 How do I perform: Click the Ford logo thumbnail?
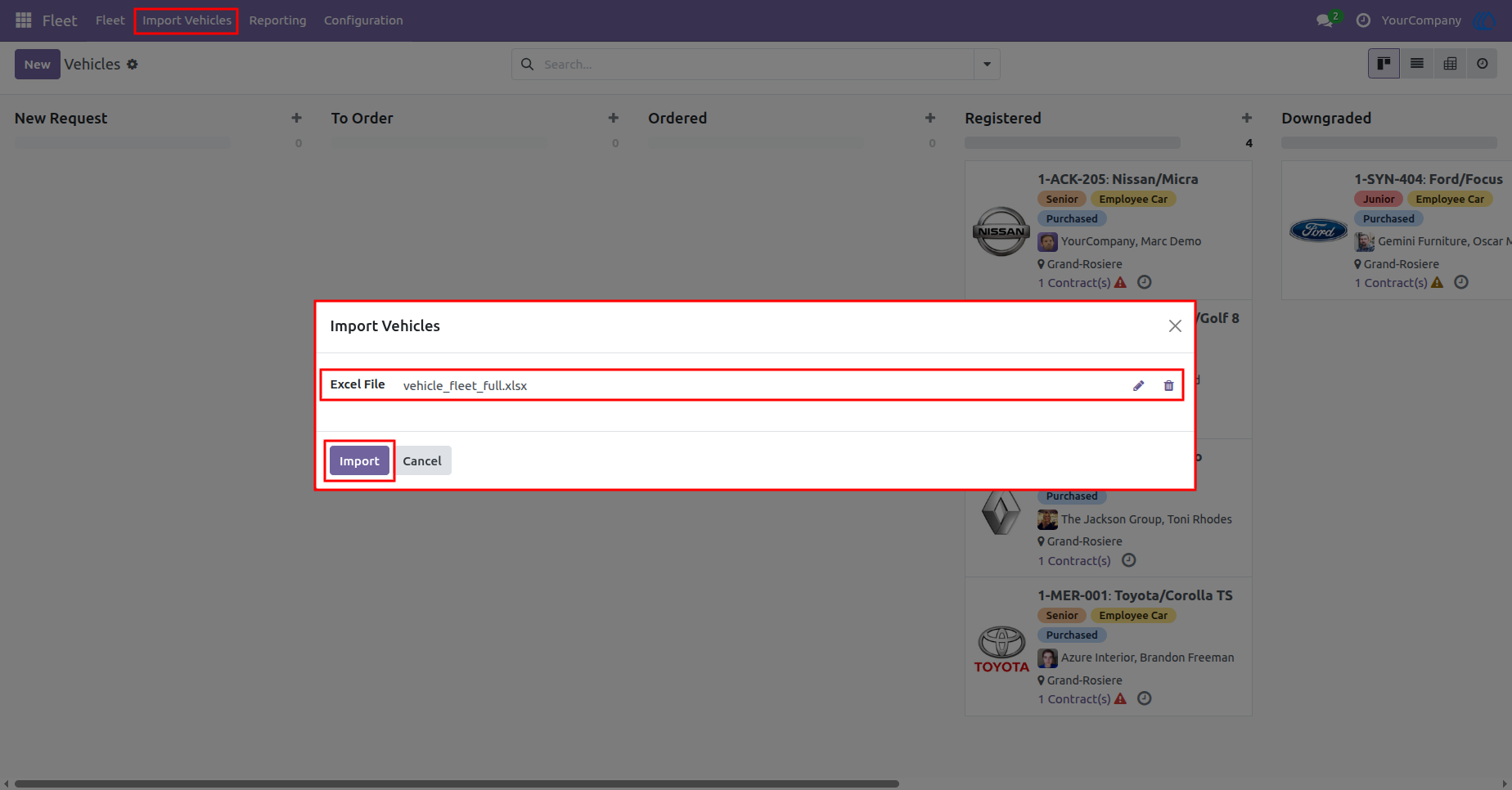point(1318,231)
